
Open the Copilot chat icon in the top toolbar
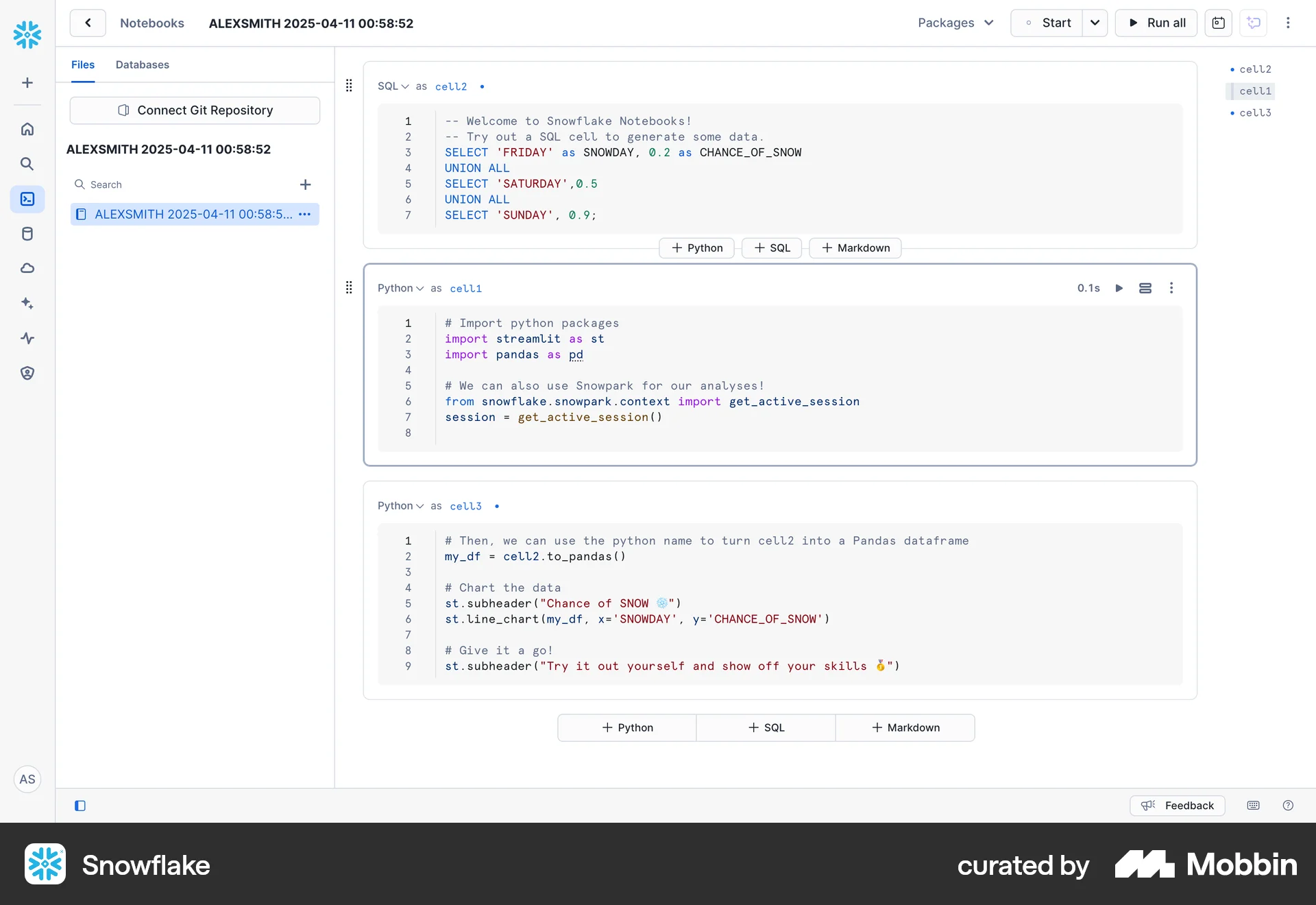coord(1254,23)
